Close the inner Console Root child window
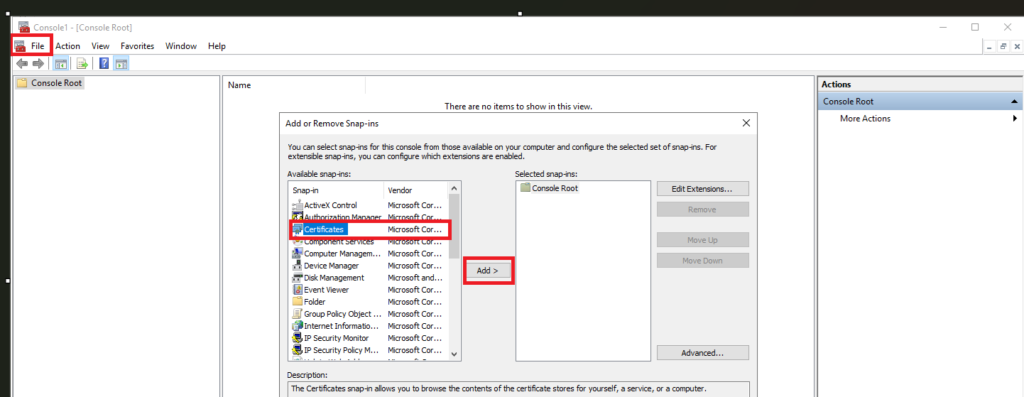This screenshot has width=1024, height=397. [1017, 46]
